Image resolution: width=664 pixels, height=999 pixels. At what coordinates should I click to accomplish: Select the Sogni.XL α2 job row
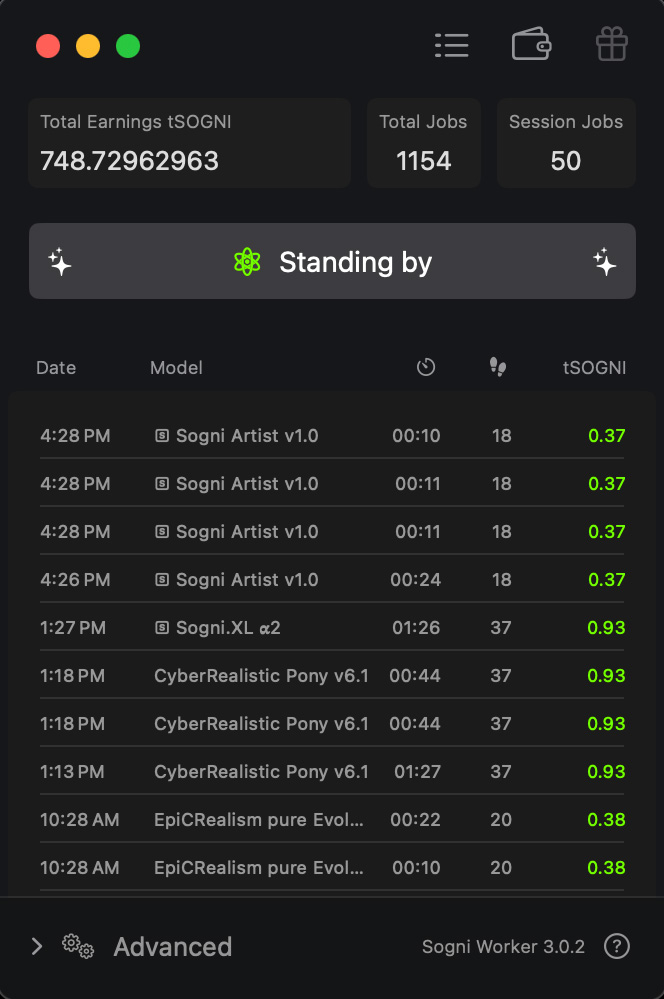tap(332, 627)
